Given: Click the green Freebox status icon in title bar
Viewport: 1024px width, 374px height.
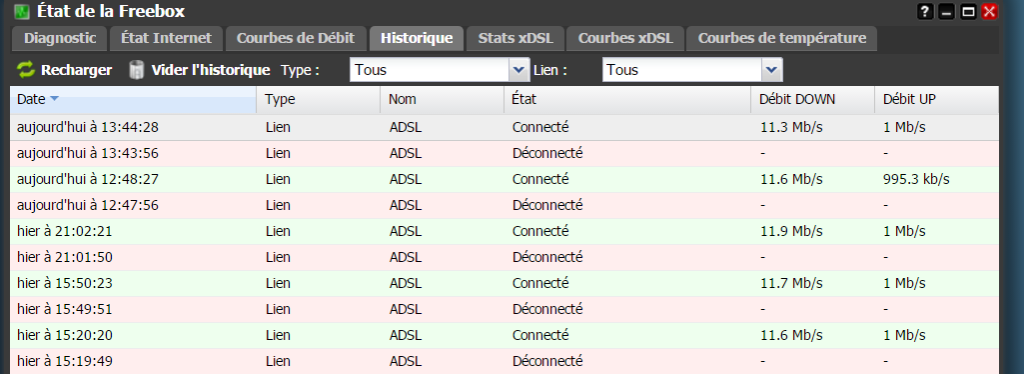Looking at the screenshot, I should click(x=22, y=12).
